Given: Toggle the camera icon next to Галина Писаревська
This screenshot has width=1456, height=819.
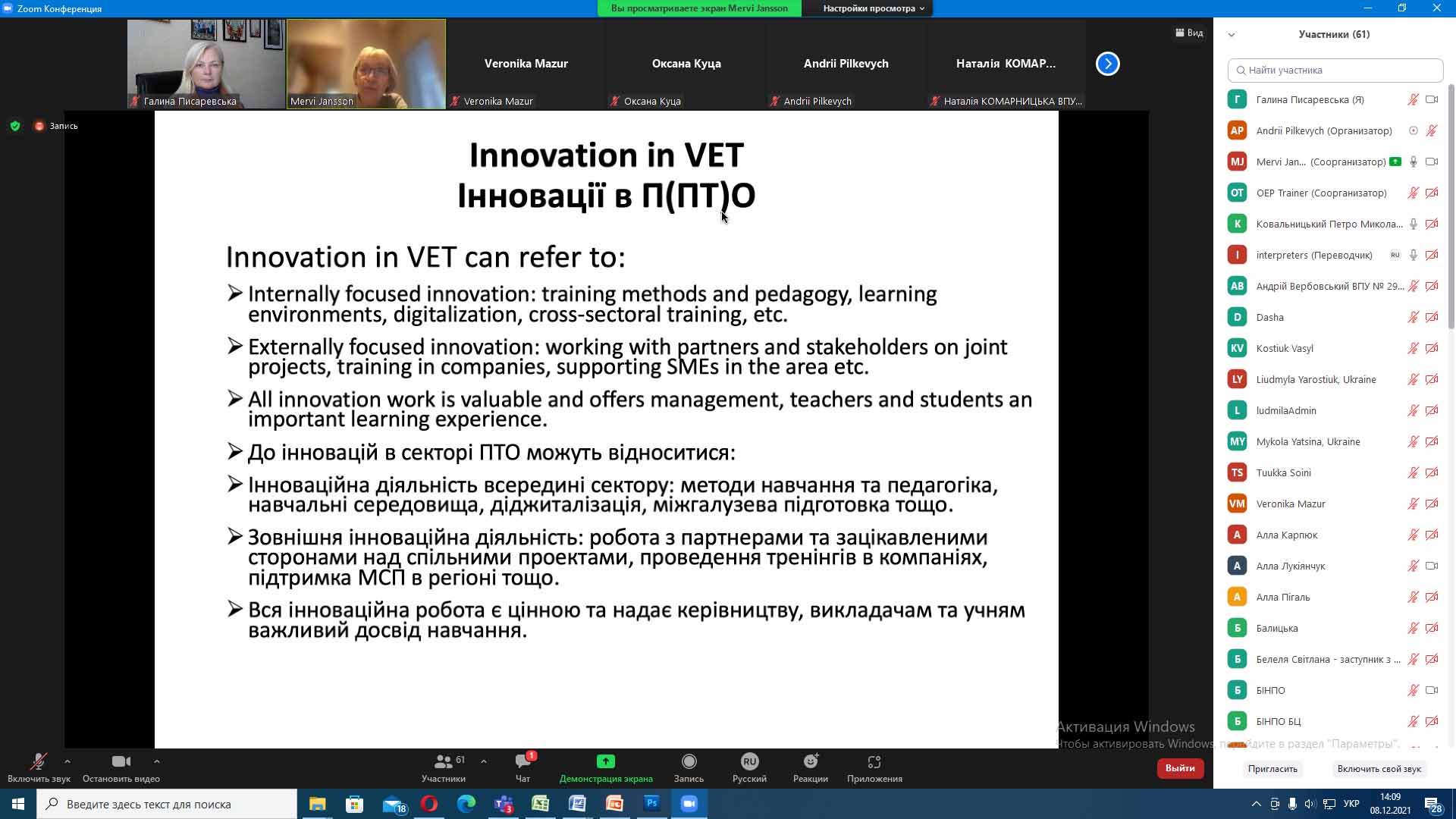Looking at the screenshot, I should 1432,99.
